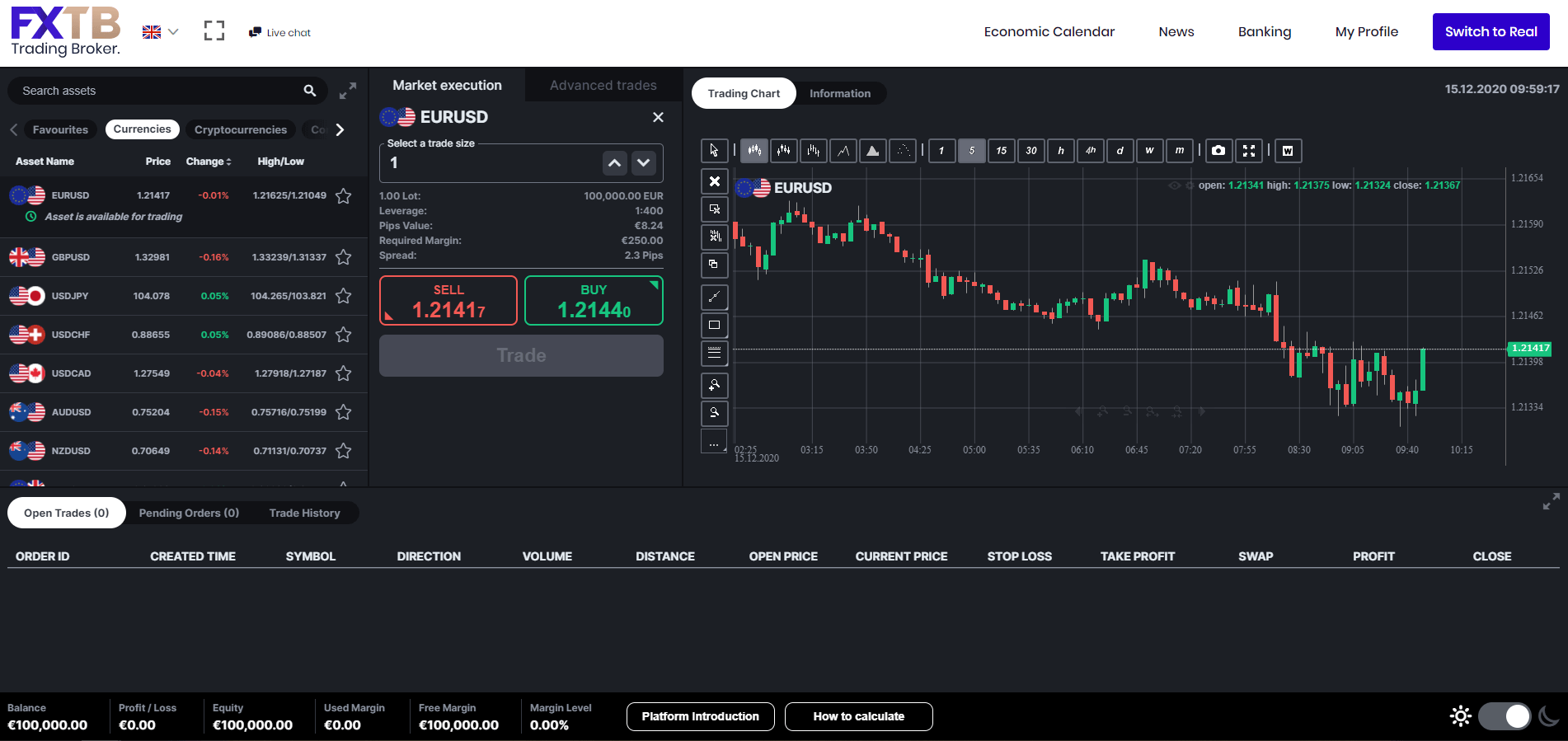Screen dimensions: 1568x741
Task: Sort assets by Change column
Action: 209,162
